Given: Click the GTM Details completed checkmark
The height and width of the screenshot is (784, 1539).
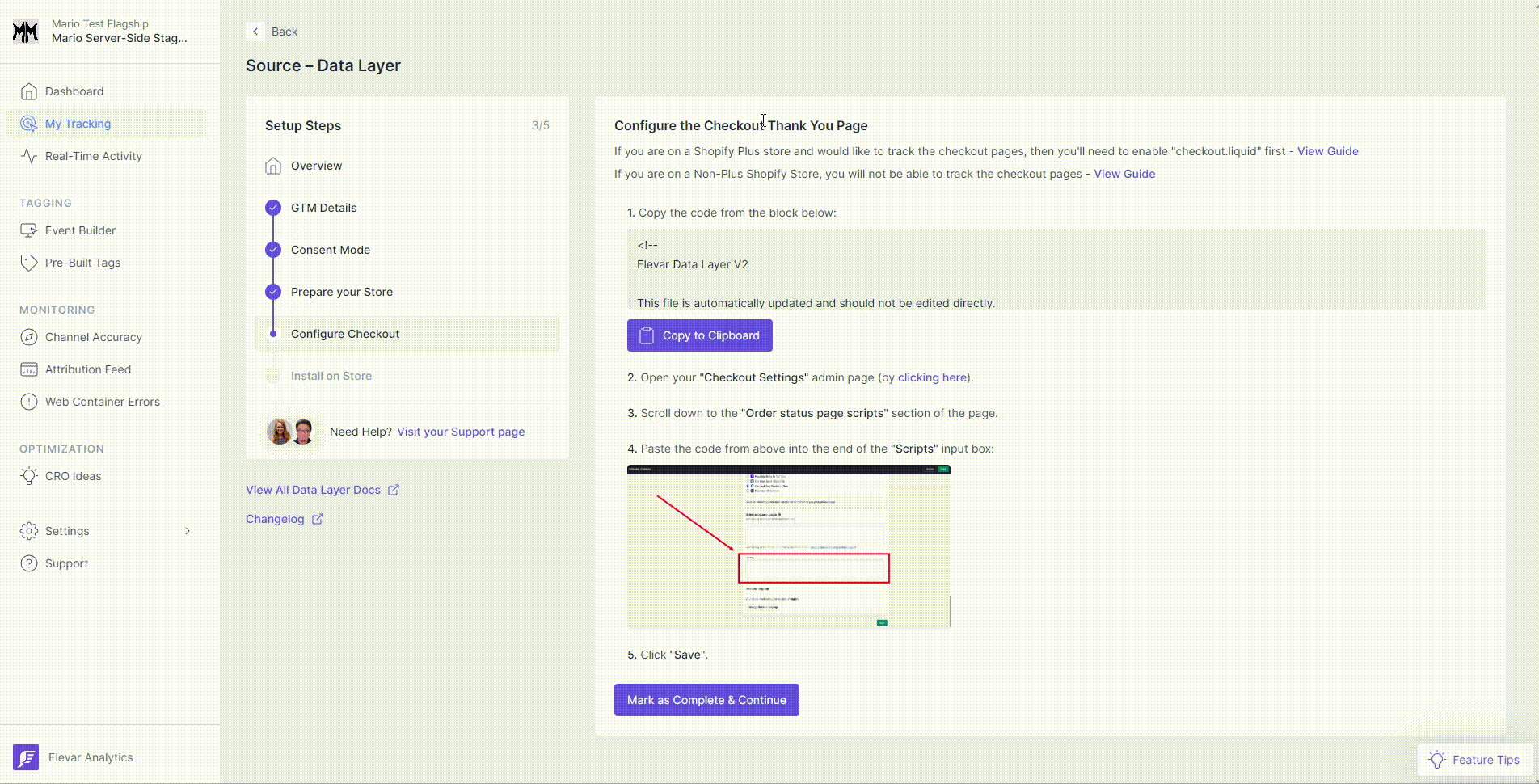Looking at the screenshot, I should point(273,208).
